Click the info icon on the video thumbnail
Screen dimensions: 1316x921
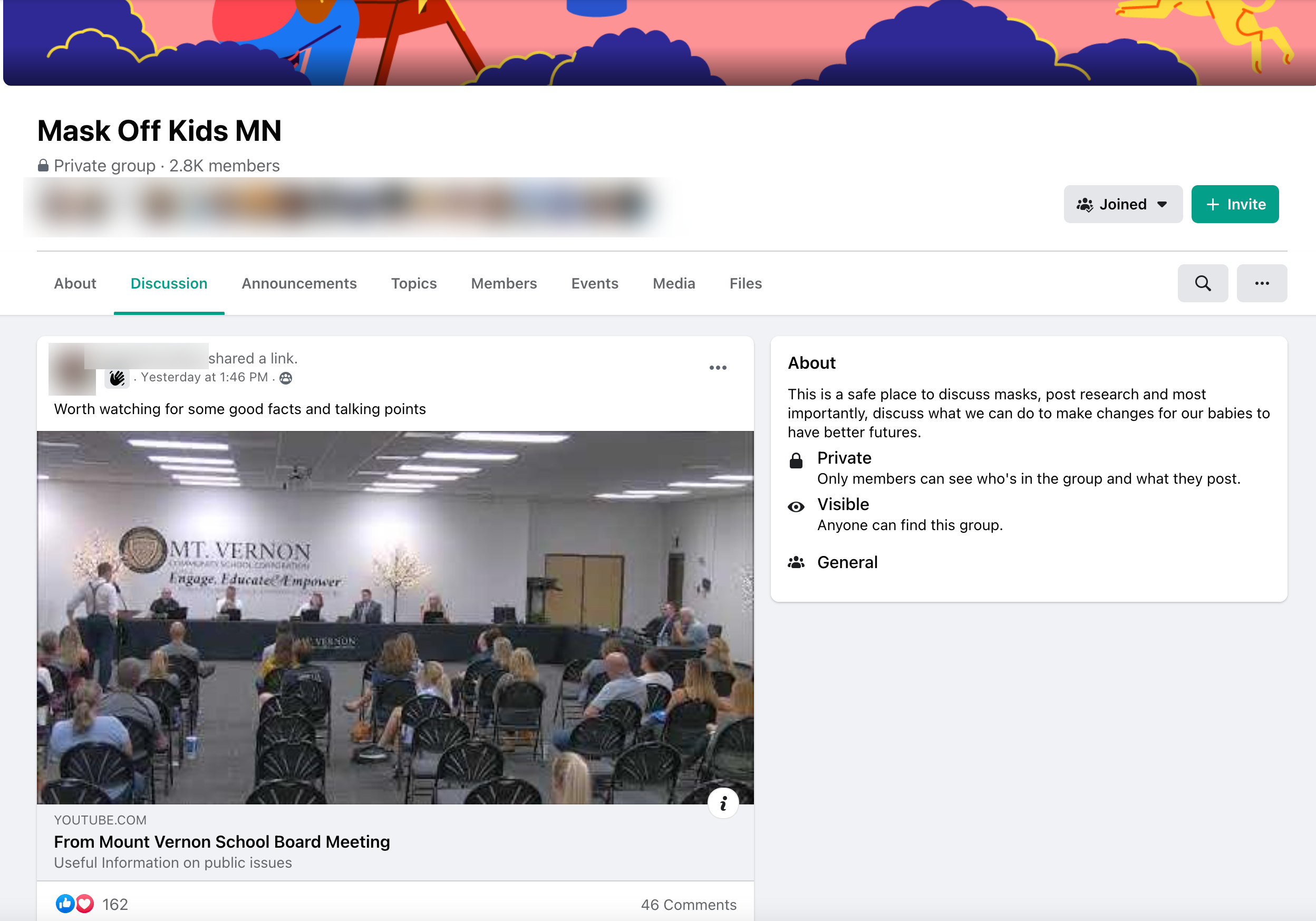tap(723, 803)
